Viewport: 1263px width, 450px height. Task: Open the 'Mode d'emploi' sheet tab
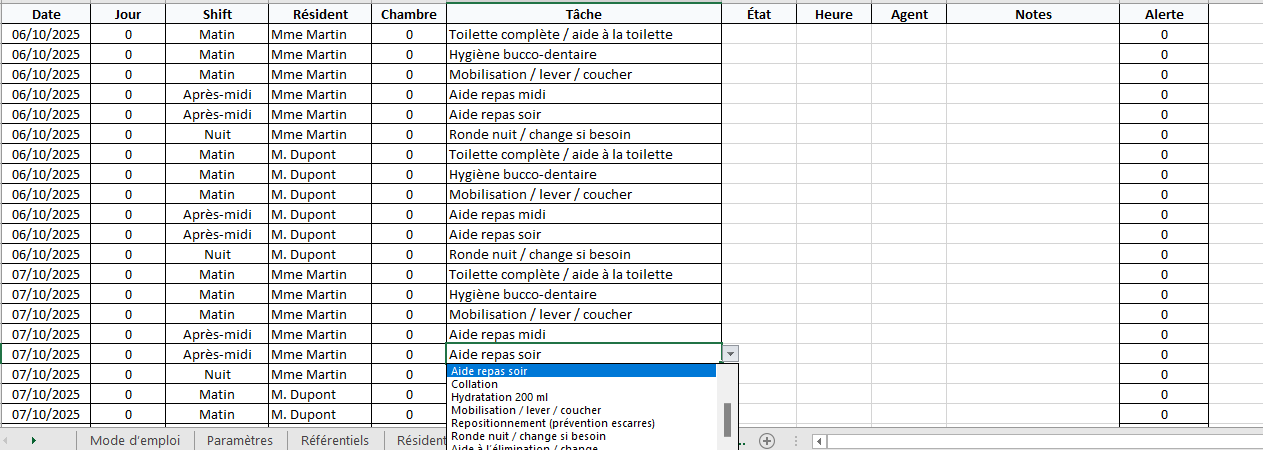click(135, 440)
